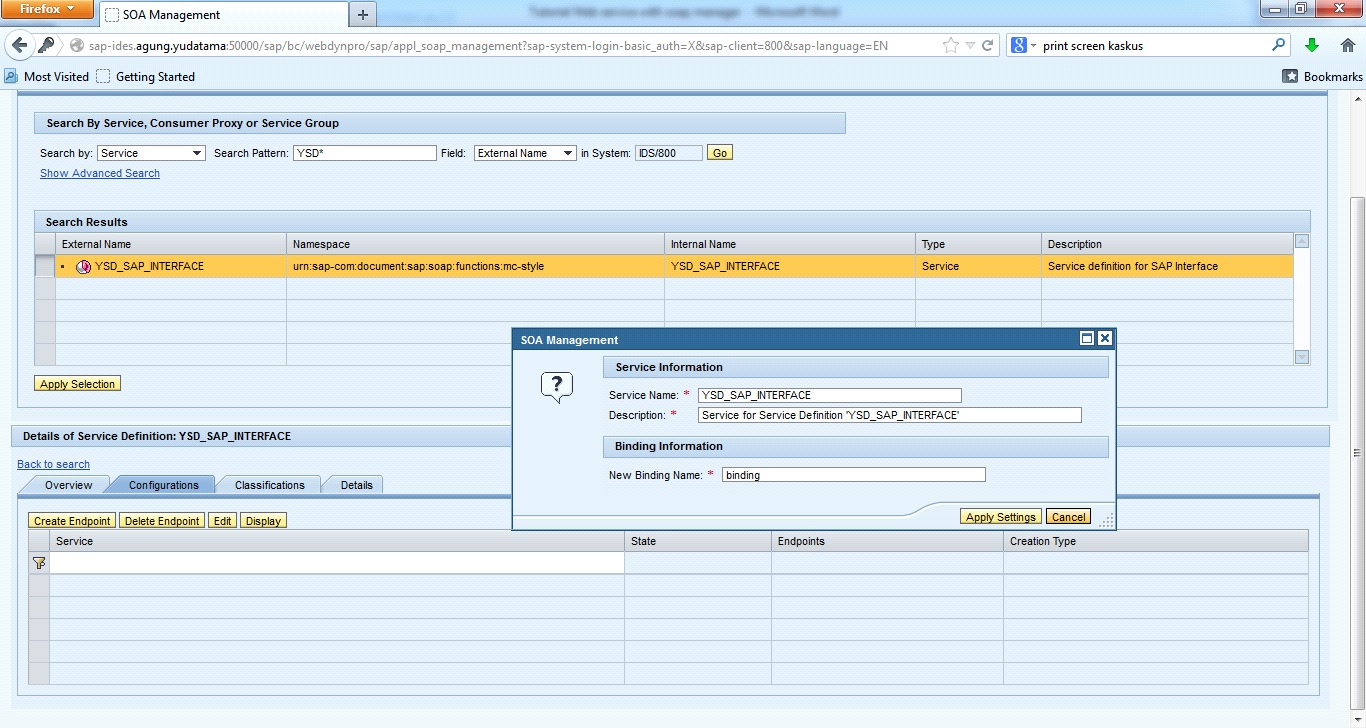Open the downloads green arrow icon

pyautogui.click(x=1312, y=46)
